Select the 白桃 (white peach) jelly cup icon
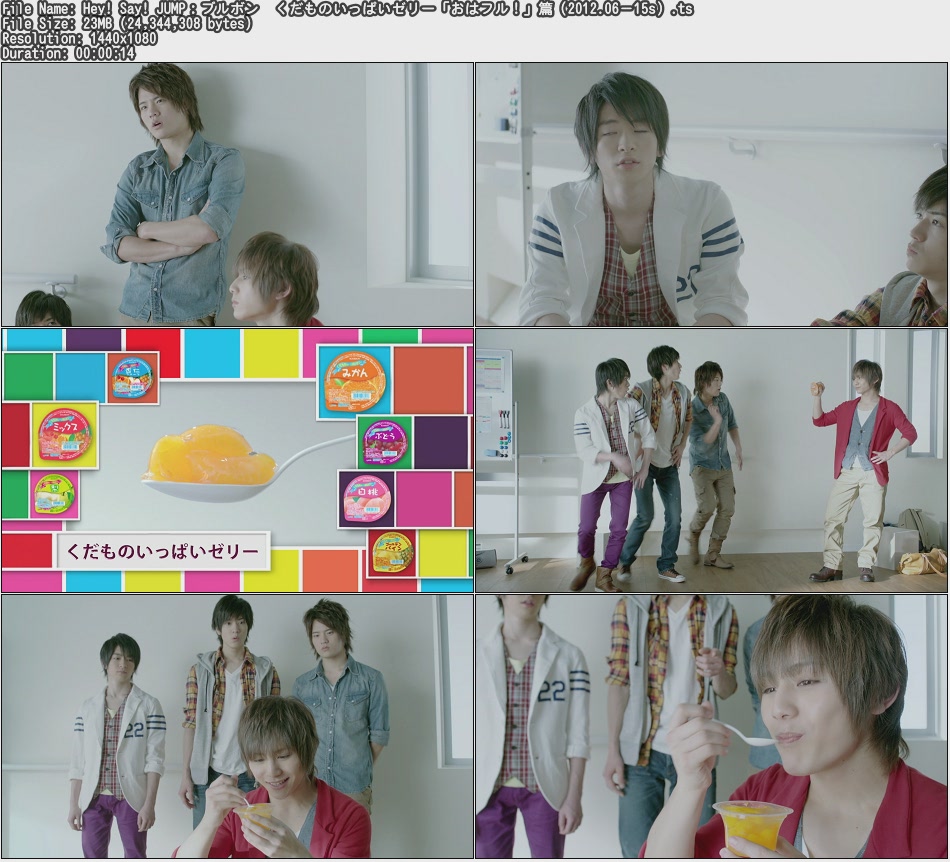Image resolution: width=950 pixels, height=862 pixels. tap(368, 498)
